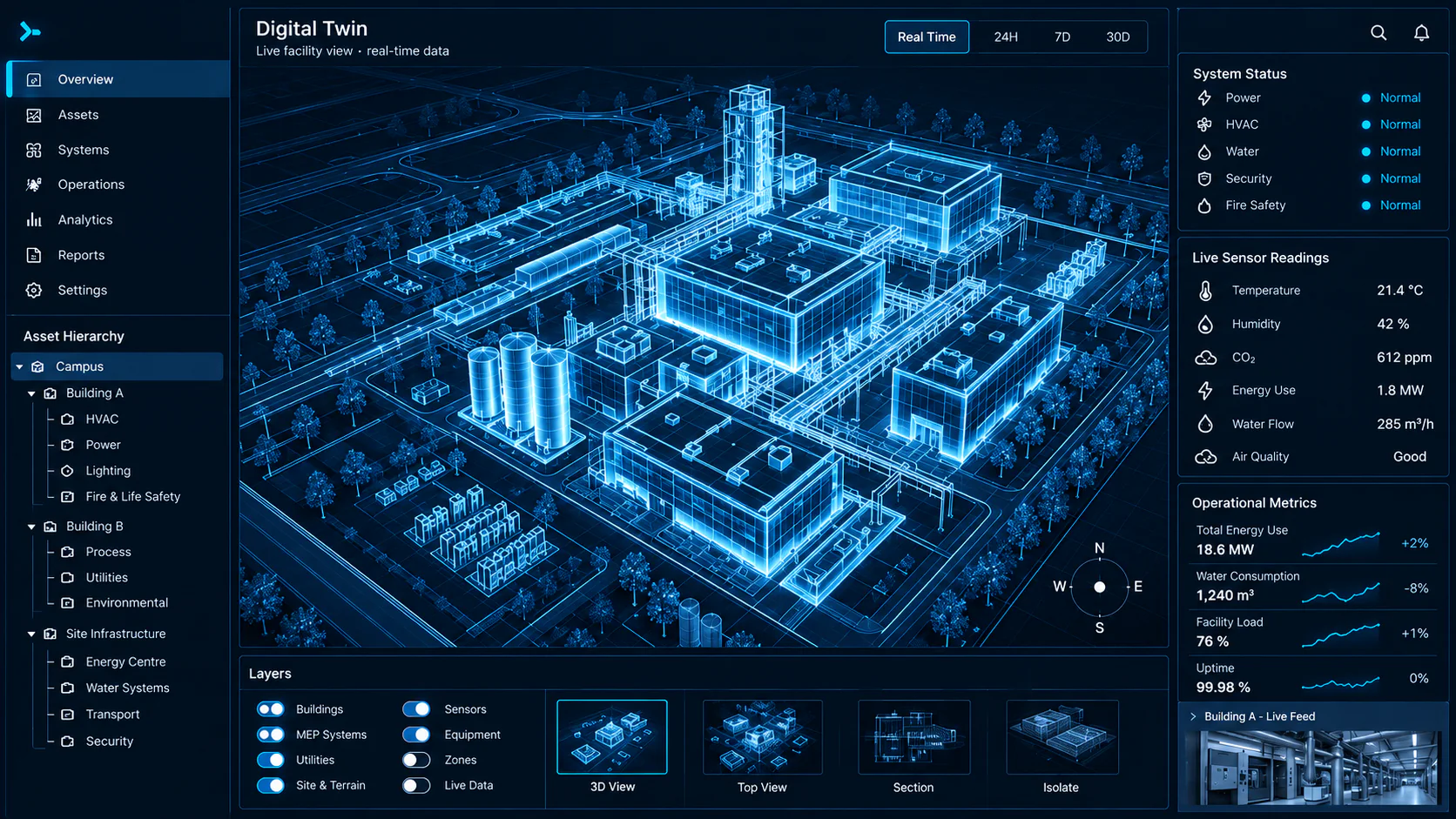Open the Overview menu item

click(x=118, y=79)
